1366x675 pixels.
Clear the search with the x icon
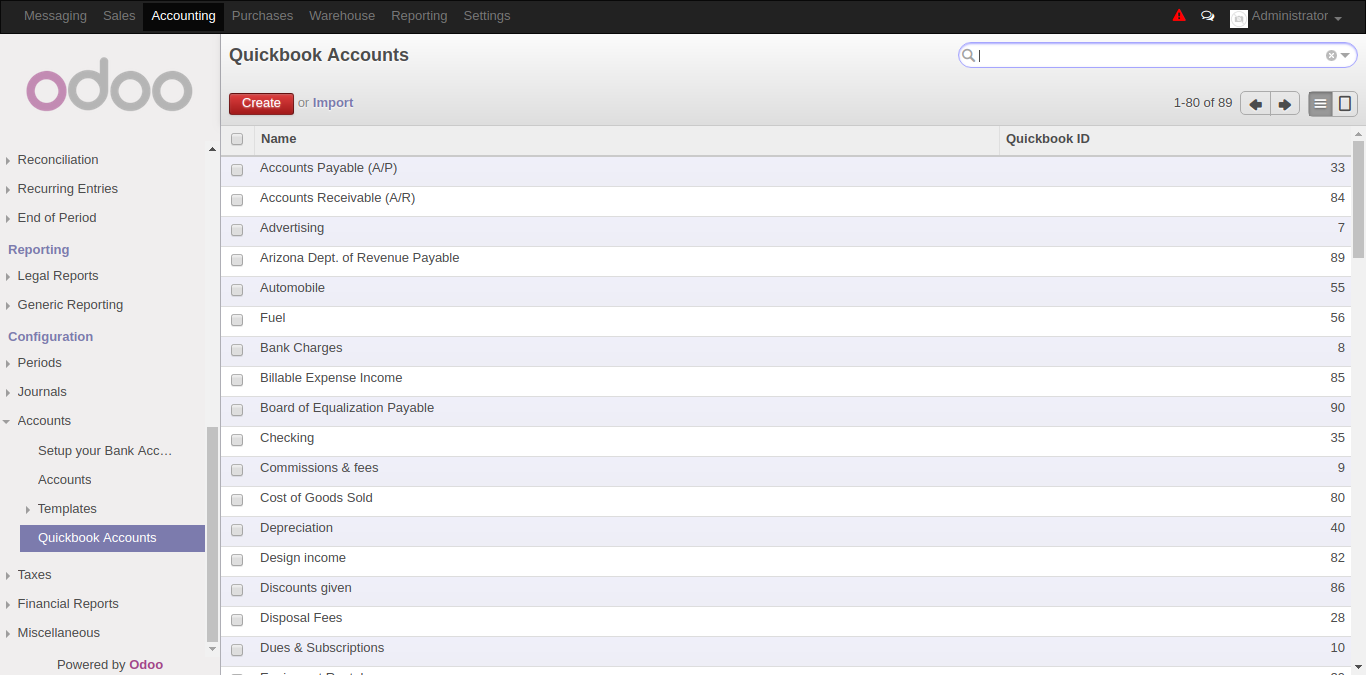pyautogui.click(x=1331, y=56)
